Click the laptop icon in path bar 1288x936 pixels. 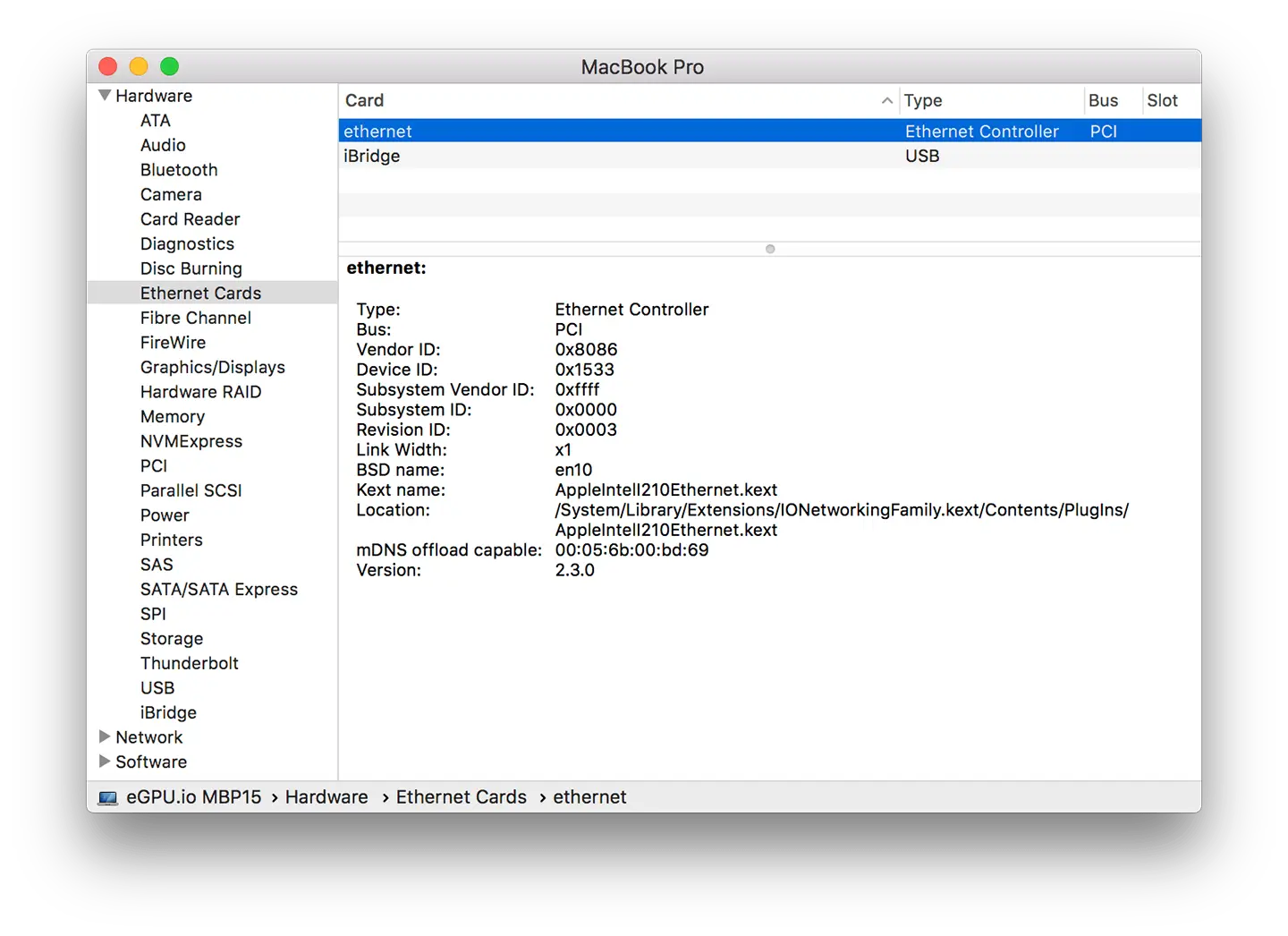coord(108,797)
